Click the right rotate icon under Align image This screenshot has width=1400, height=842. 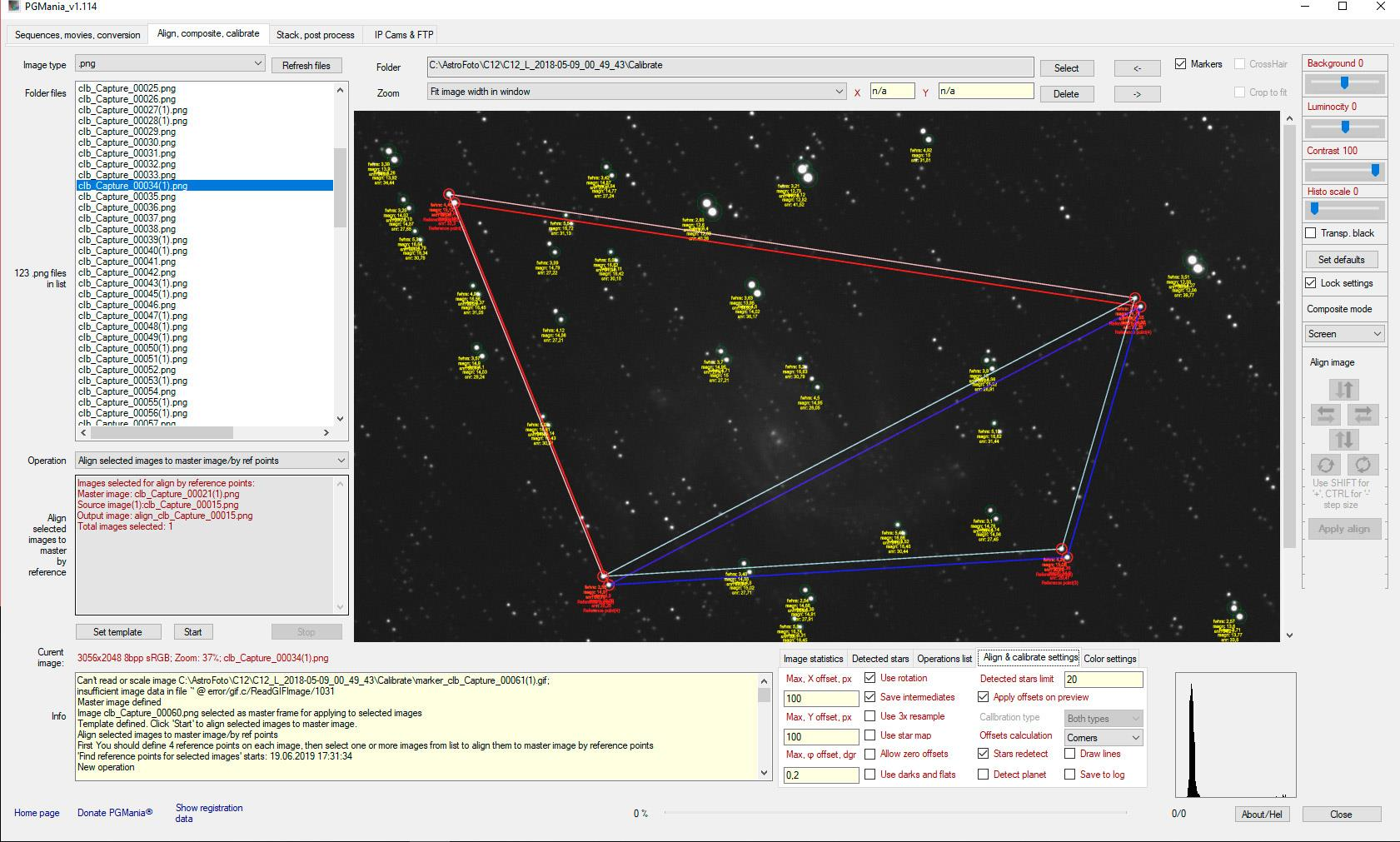1363,465
